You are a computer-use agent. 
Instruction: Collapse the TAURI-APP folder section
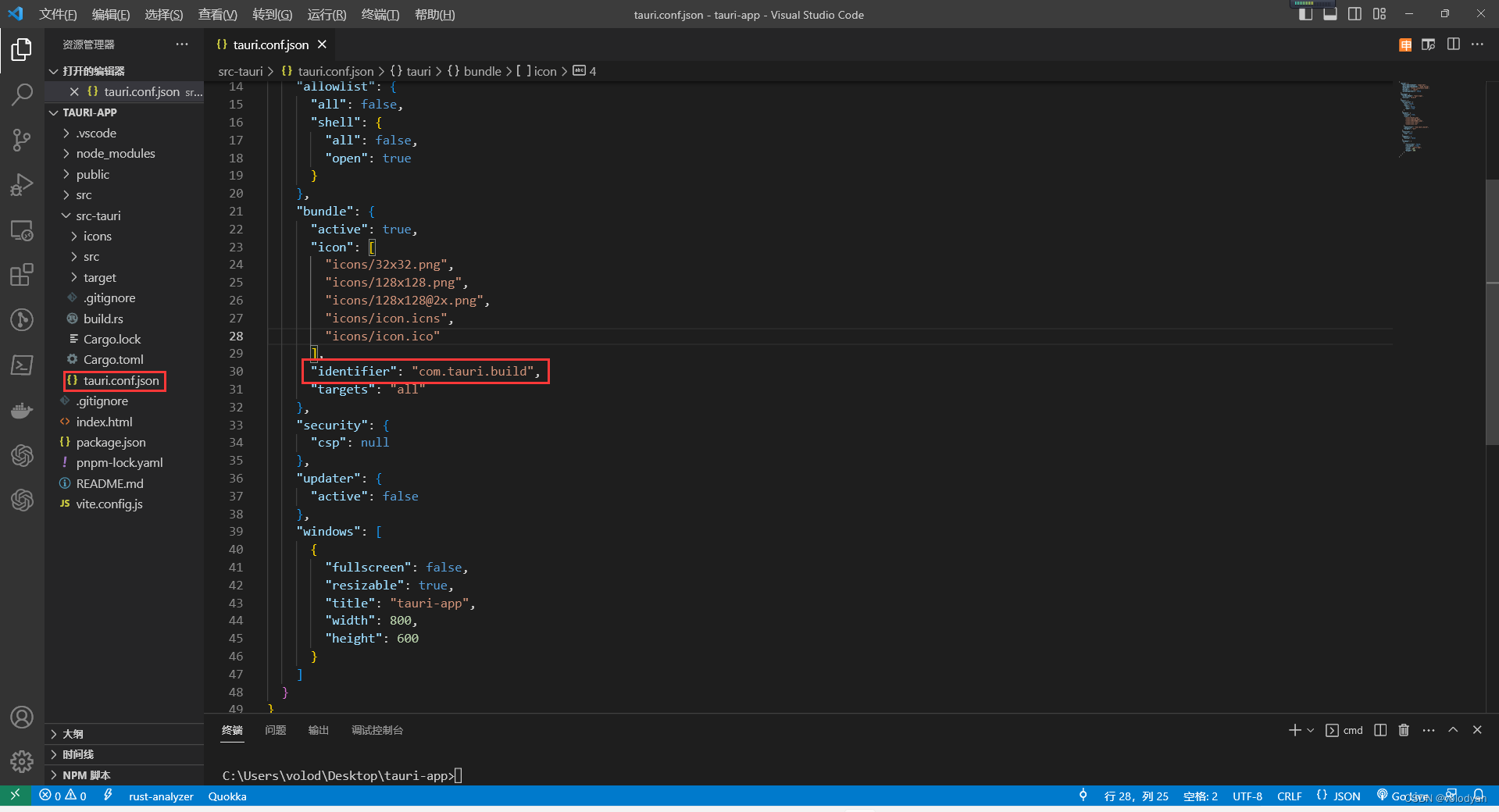[54, 112]
